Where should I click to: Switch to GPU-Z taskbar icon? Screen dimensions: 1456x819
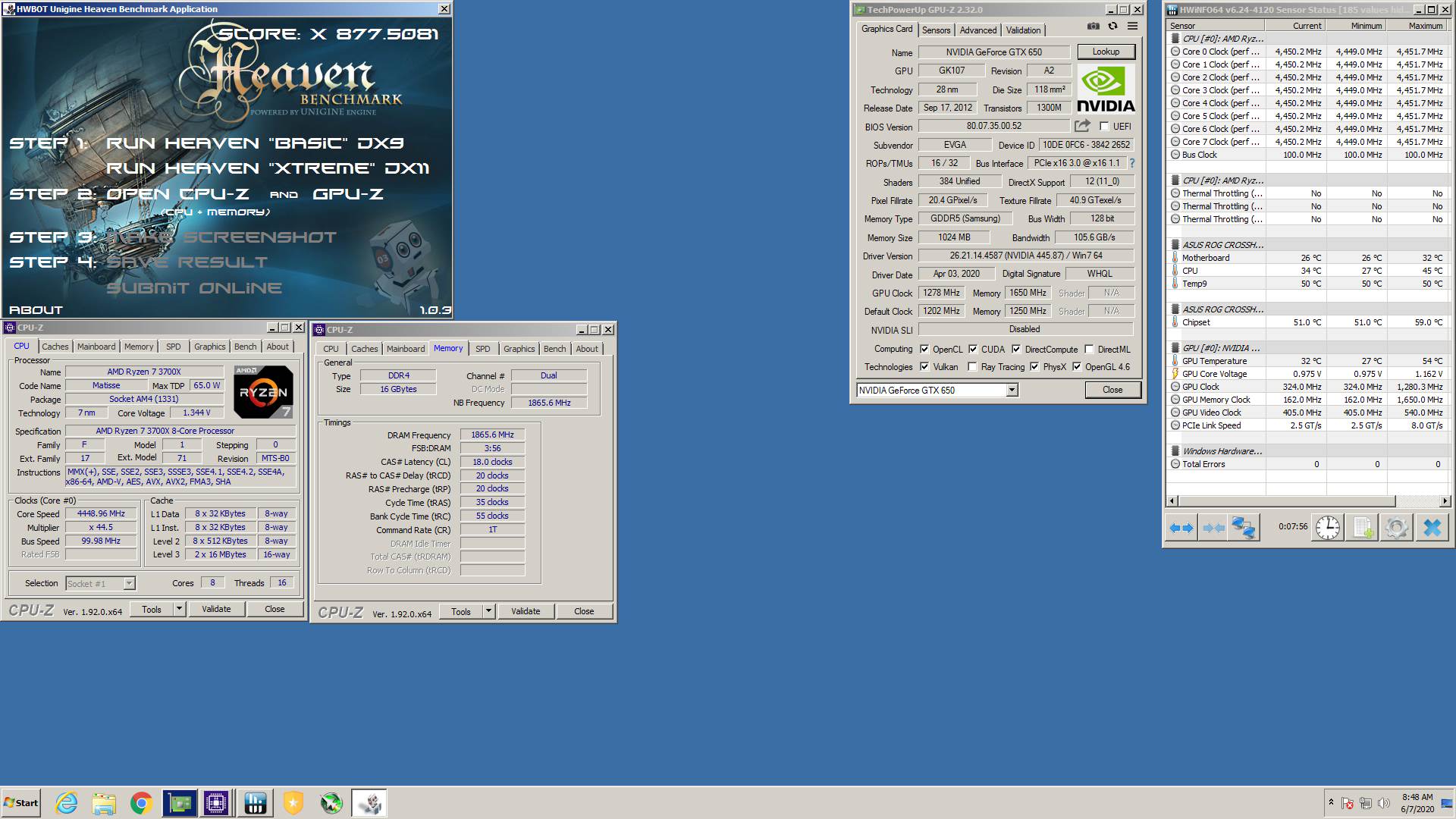[179, 803]
